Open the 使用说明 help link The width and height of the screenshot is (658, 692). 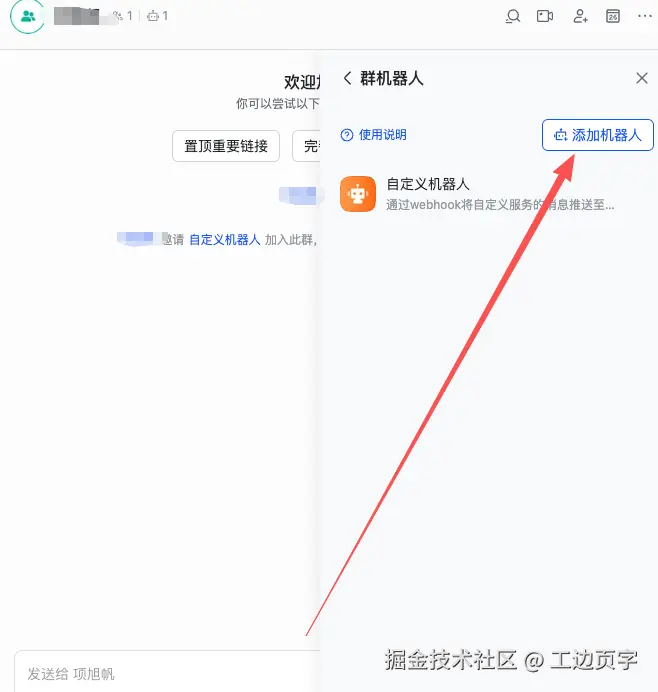[373, 135]
